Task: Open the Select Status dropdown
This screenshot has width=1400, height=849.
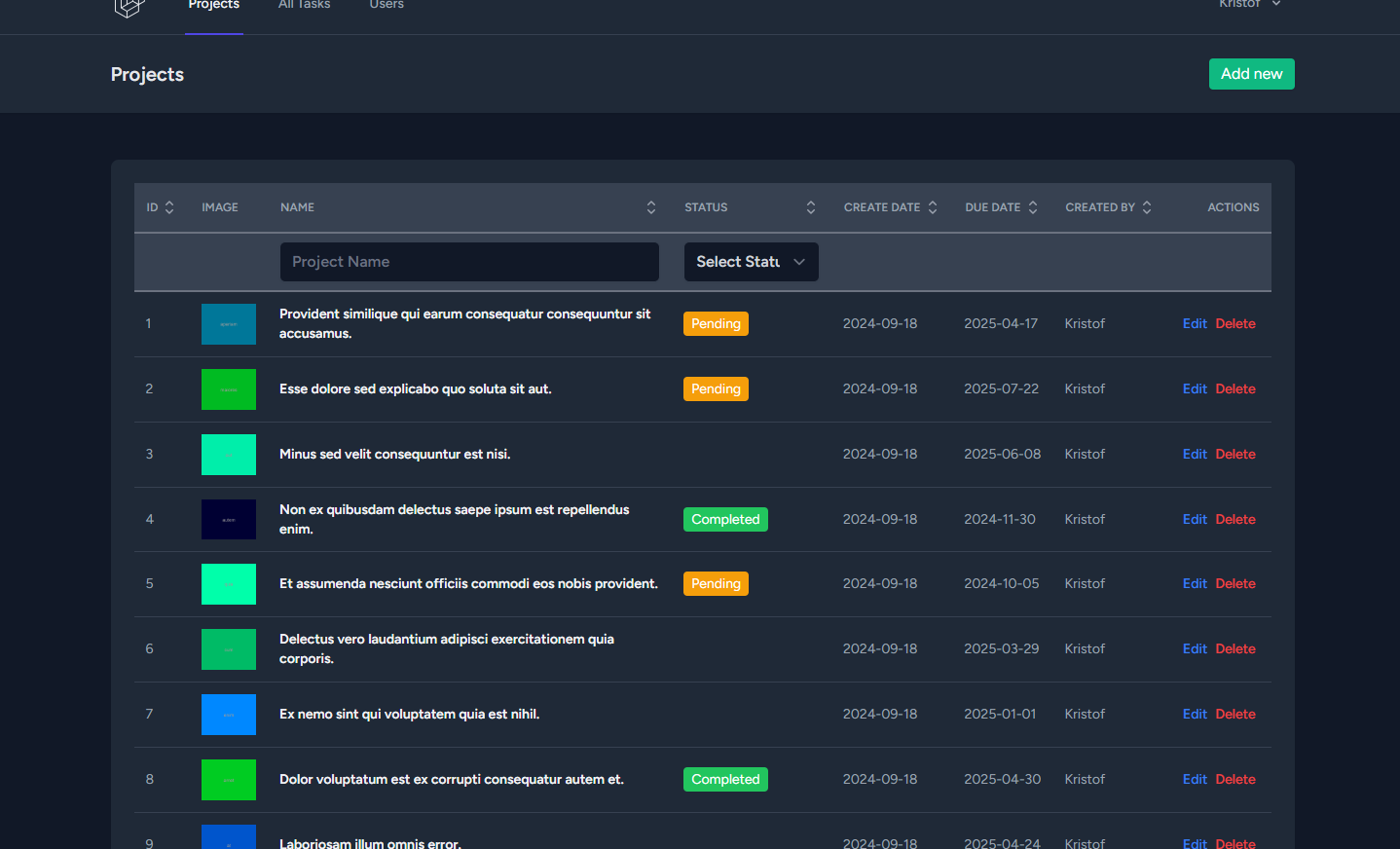Action: coord(750,262)
